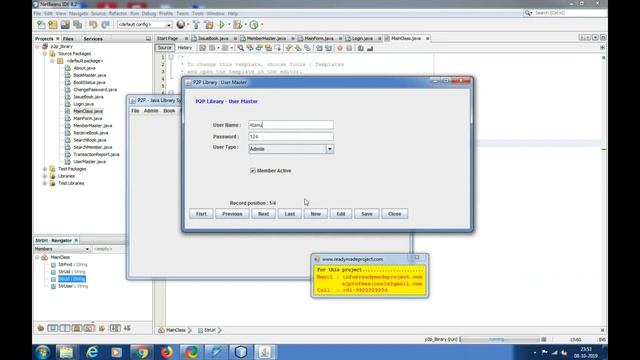Viewport: 640px width, 360px height.
Task: Switch to the Start Page tab
Action: (167, 38)
